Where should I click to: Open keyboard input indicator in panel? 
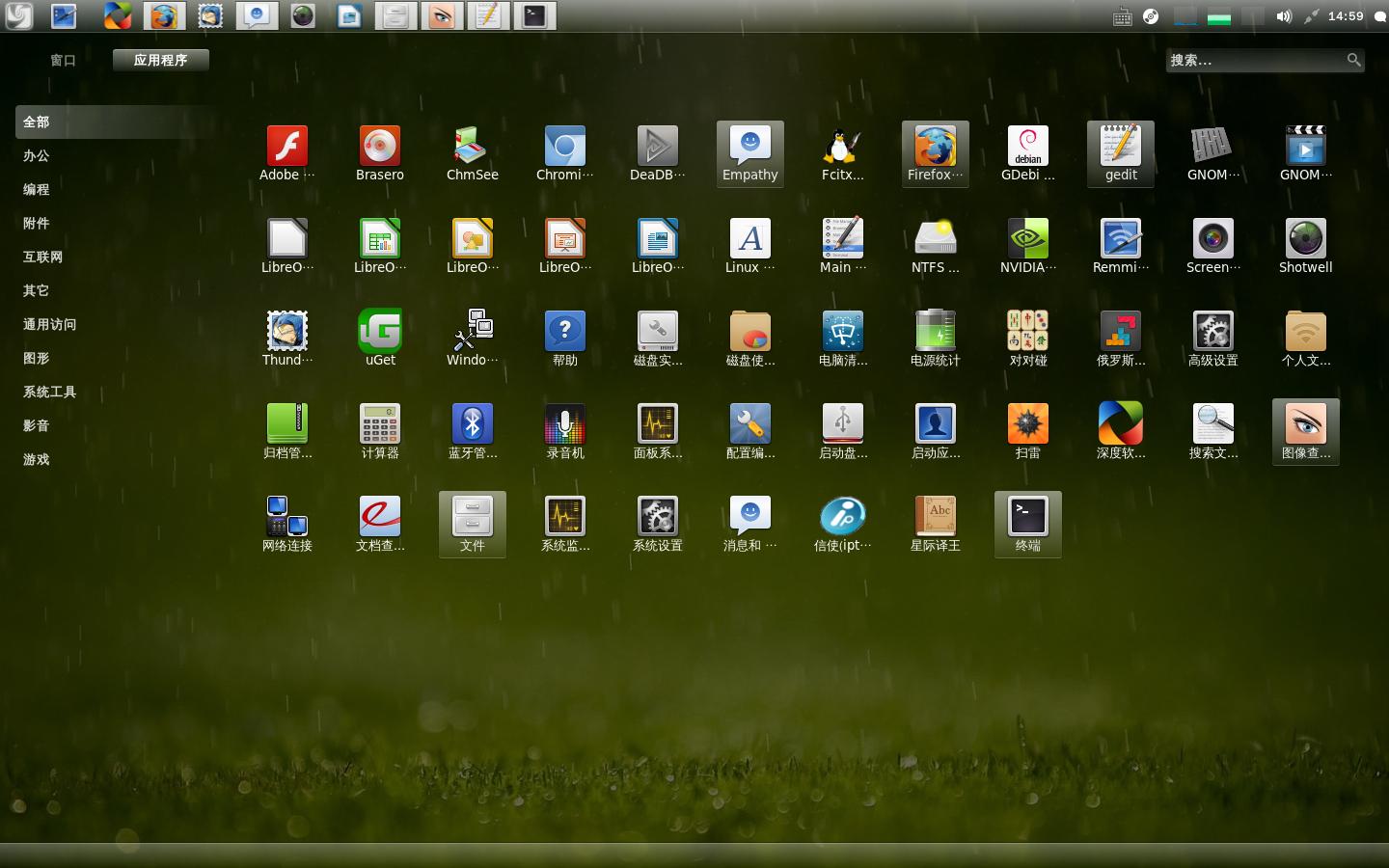pyautogui.click(x=1122, y=16)
